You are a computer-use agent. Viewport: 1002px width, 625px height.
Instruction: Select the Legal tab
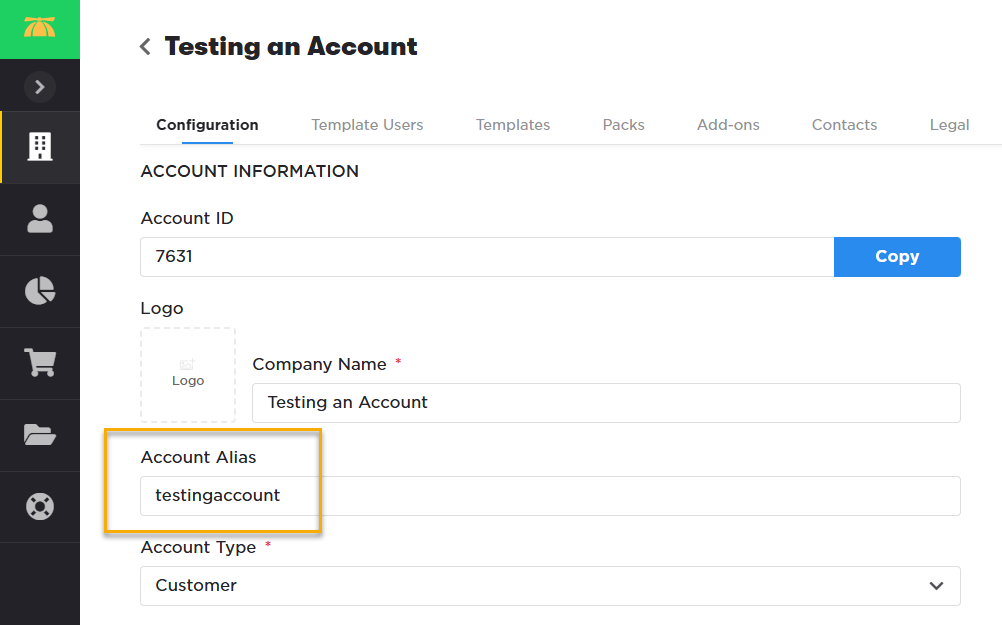point(949,125)
